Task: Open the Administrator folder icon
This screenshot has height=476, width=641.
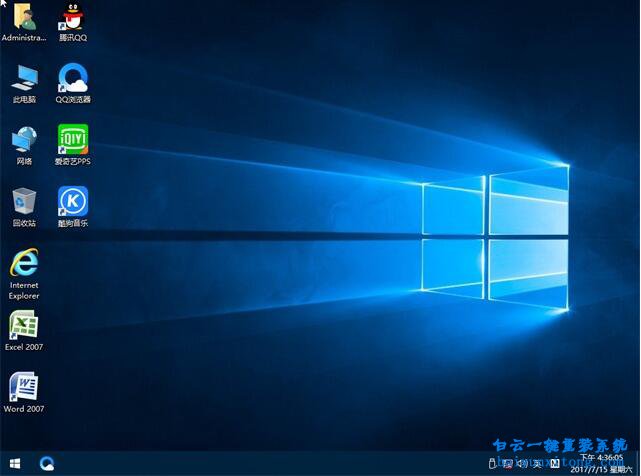Action: pyautogui.click(x=23, y=18)
